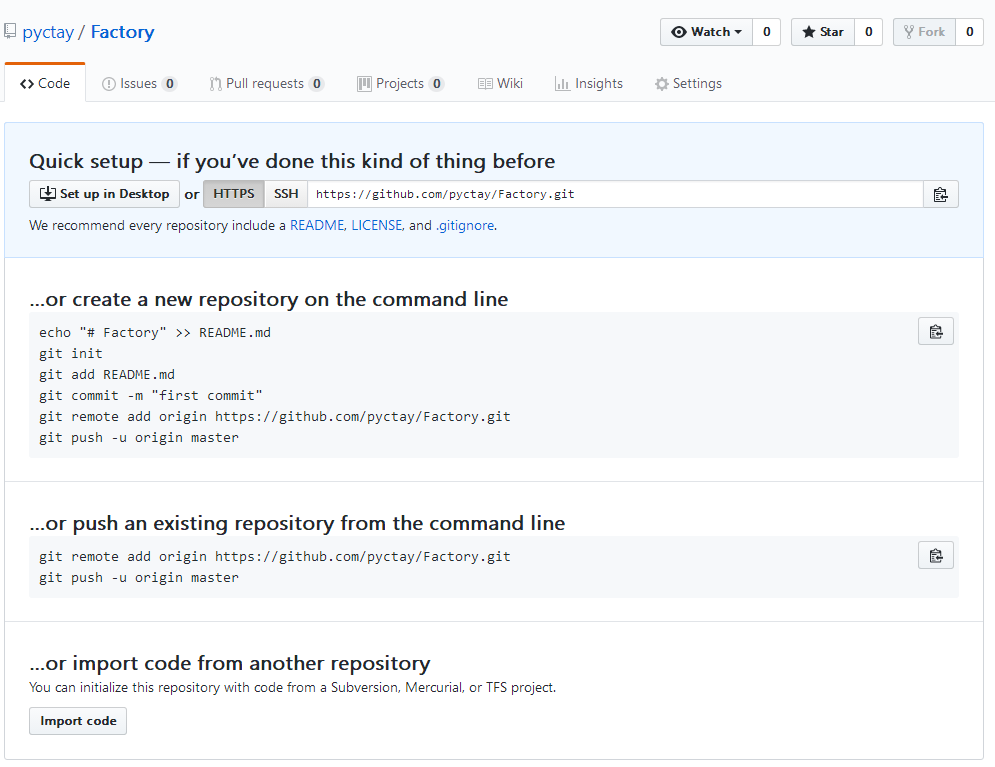This screenshot has width=995, height=767.
Task: Open the Factory repository link
Action: [122, 32]
